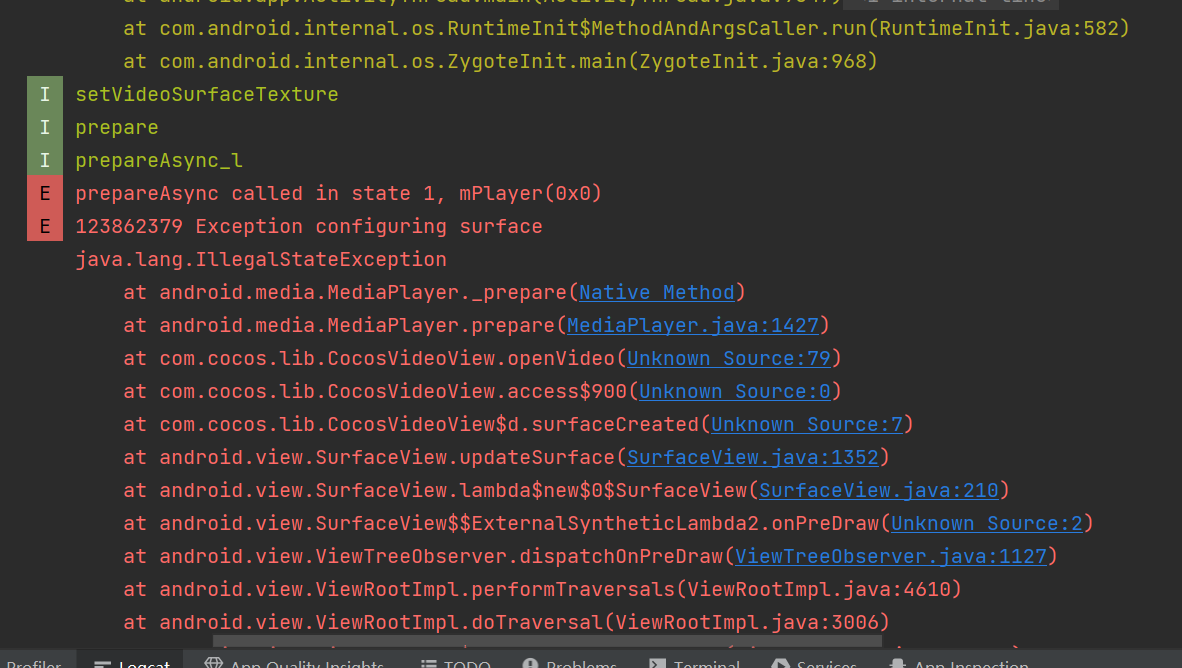The width and height of the screenshot is (1182, 668).
Task: Jump to SurfaceView.java:1352
Action: pos(753,458)
